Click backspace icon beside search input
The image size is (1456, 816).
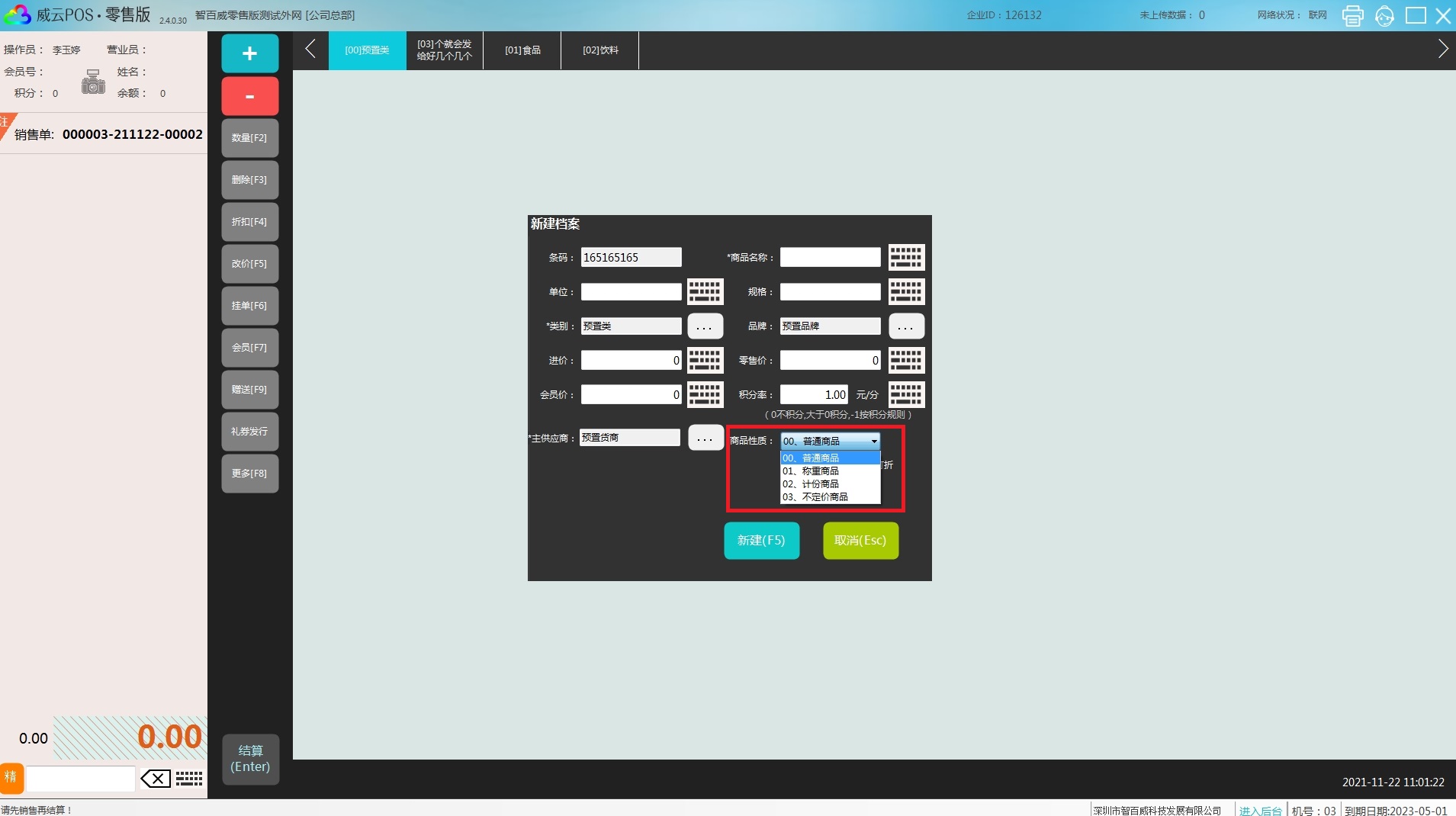(x=156, y=779)
